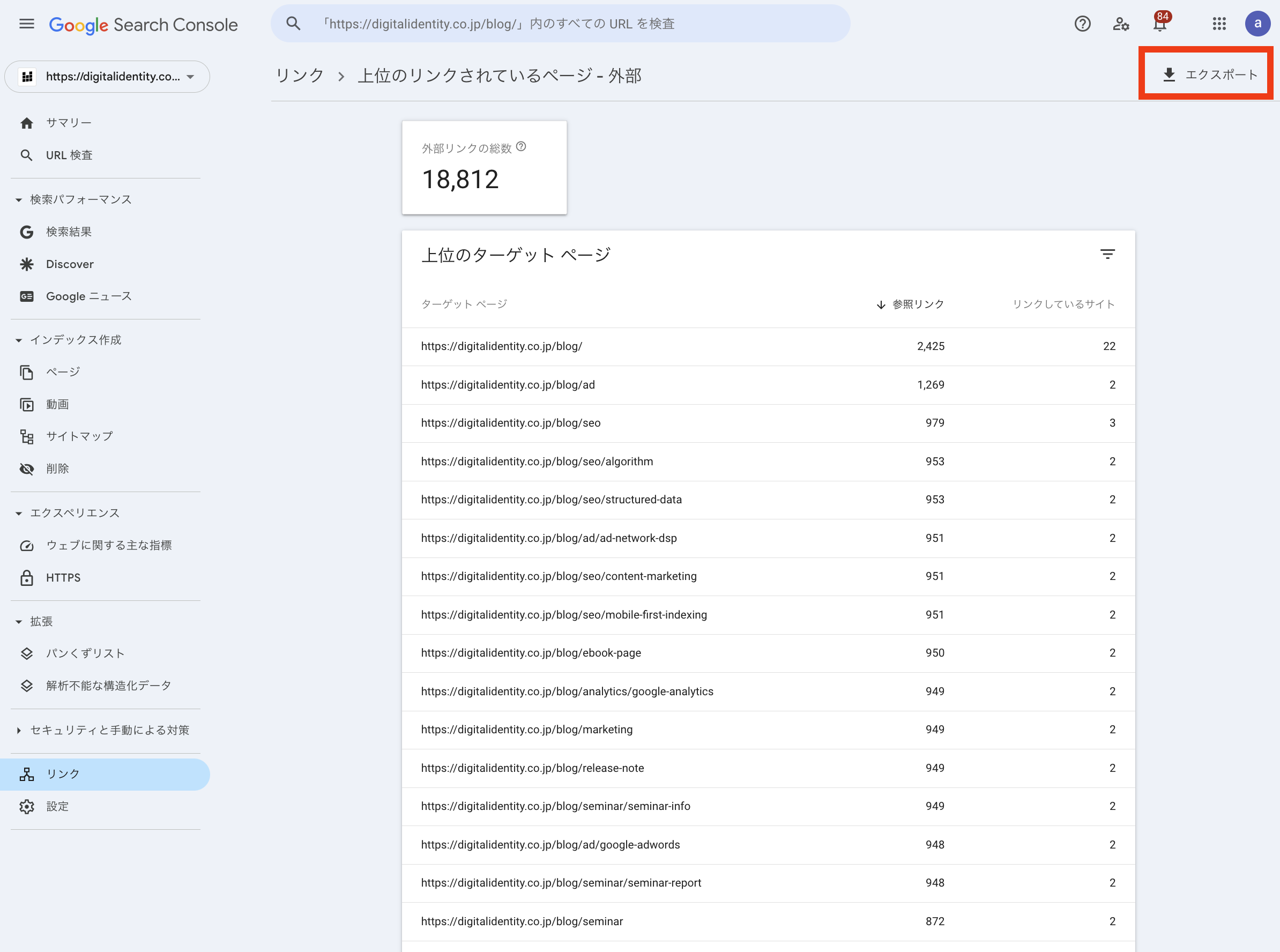Open row ending /blog/ad/google-adwords
The height and width of the screenshot is (952, 1280).
(x=768, y=845)
